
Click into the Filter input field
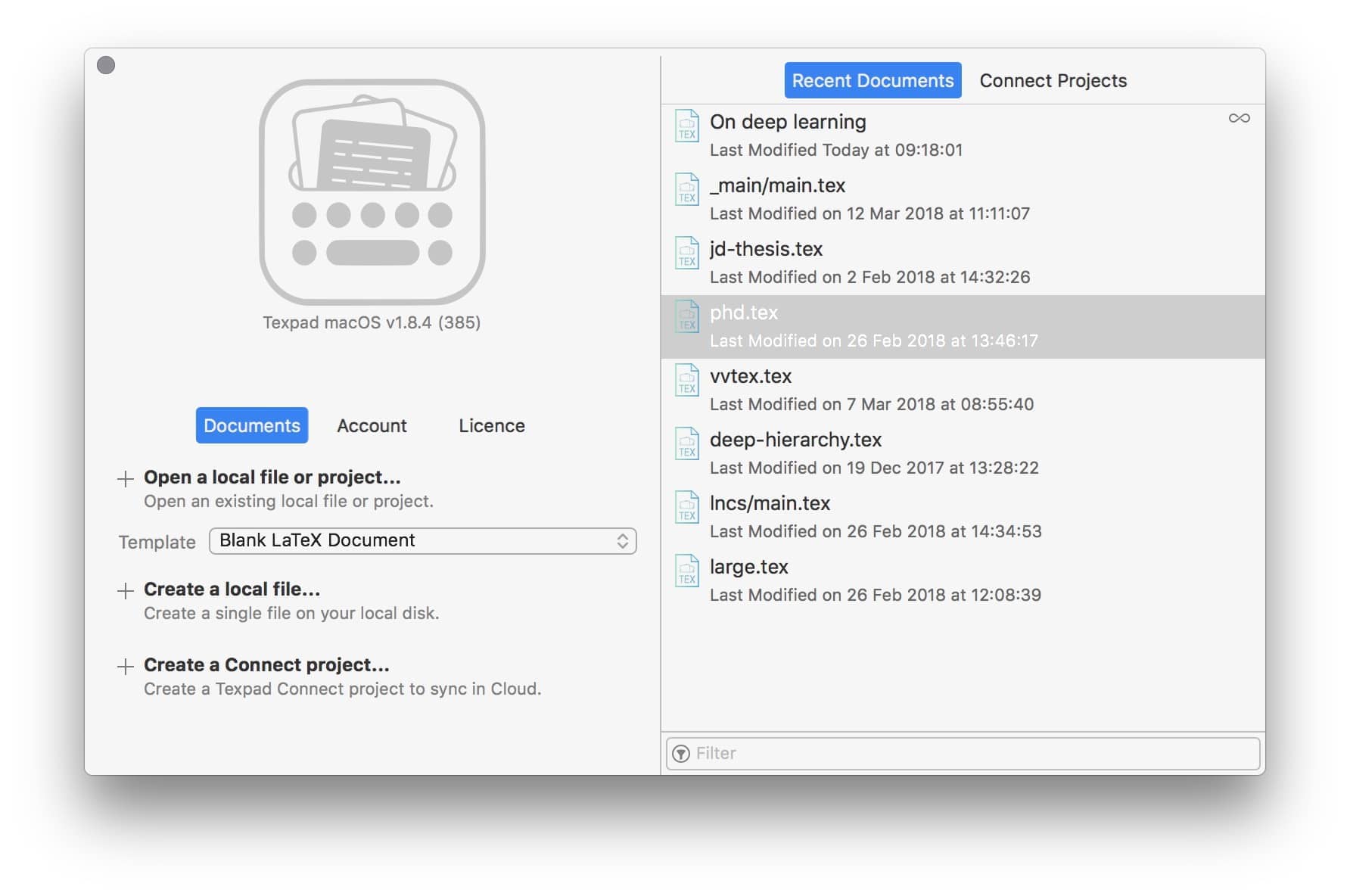tap(963, 754)
